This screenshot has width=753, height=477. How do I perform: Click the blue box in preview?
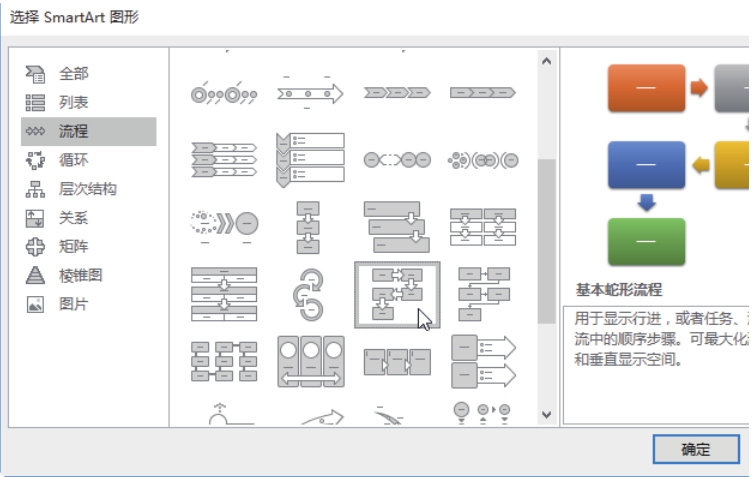pos(646,165)
